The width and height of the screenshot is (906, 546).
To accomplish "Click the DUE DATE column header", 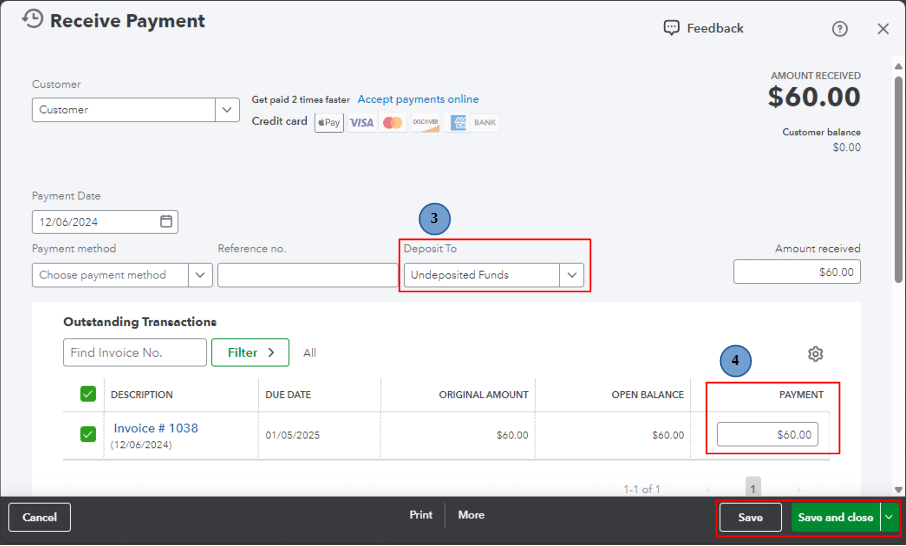I will point(288,395).
